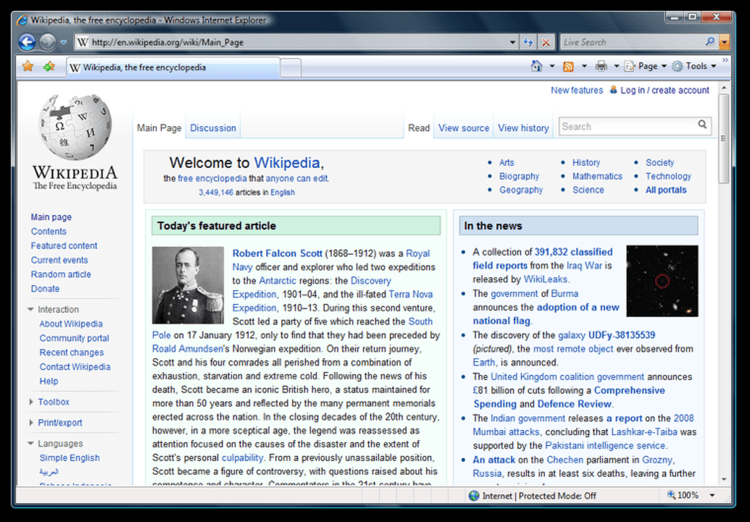Image resolution: width=750 pixels, height=522 pixels.
Task: Open the zoom level dropdown arrow
Action: click(712, 495)
